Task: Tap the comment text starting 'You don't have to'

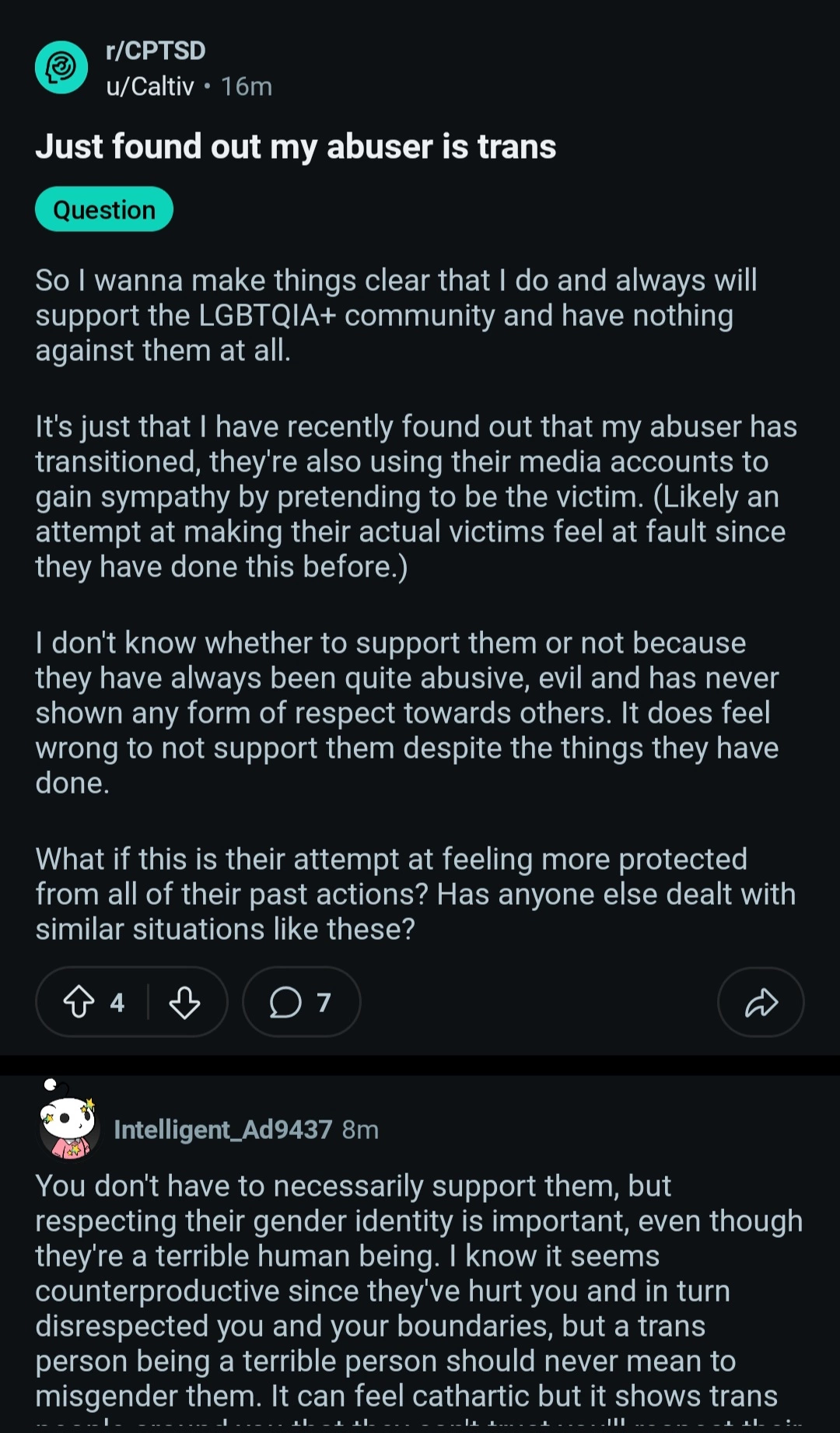Action: (x=418, y=1291)
